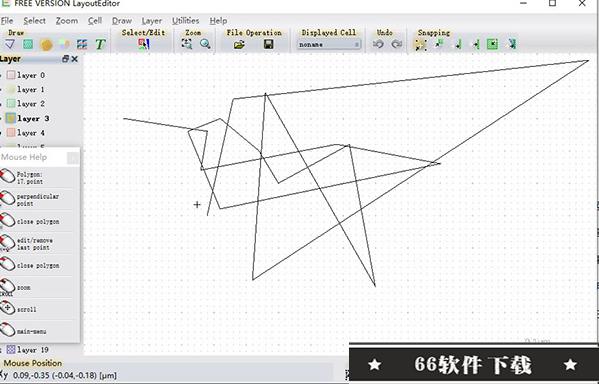
Task: Click the open file folder icon
Action: pos(239,44)
